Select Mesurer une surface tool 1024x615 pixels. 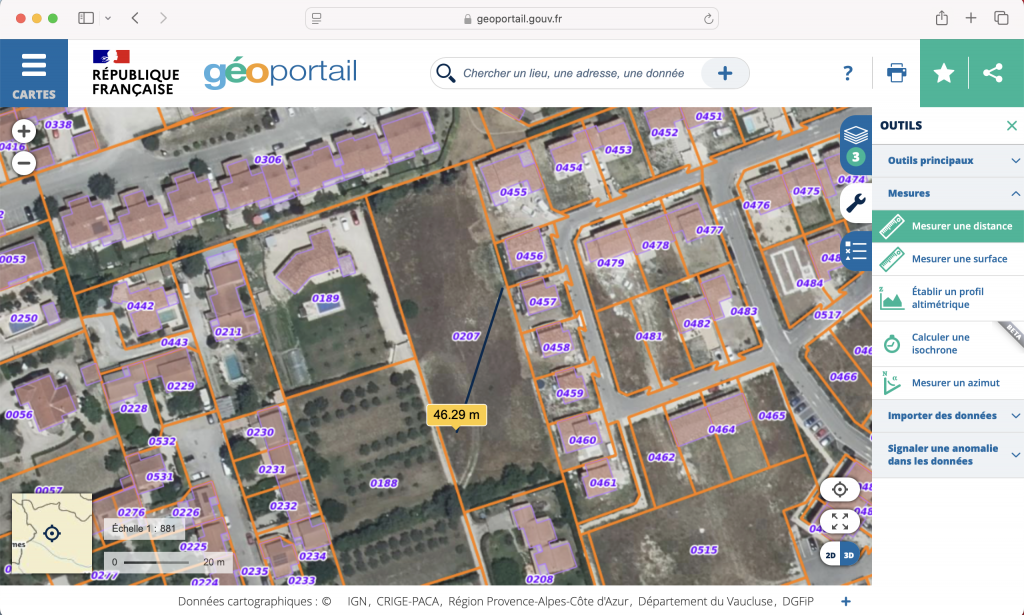pyautogui.click(x=959, y=259)
